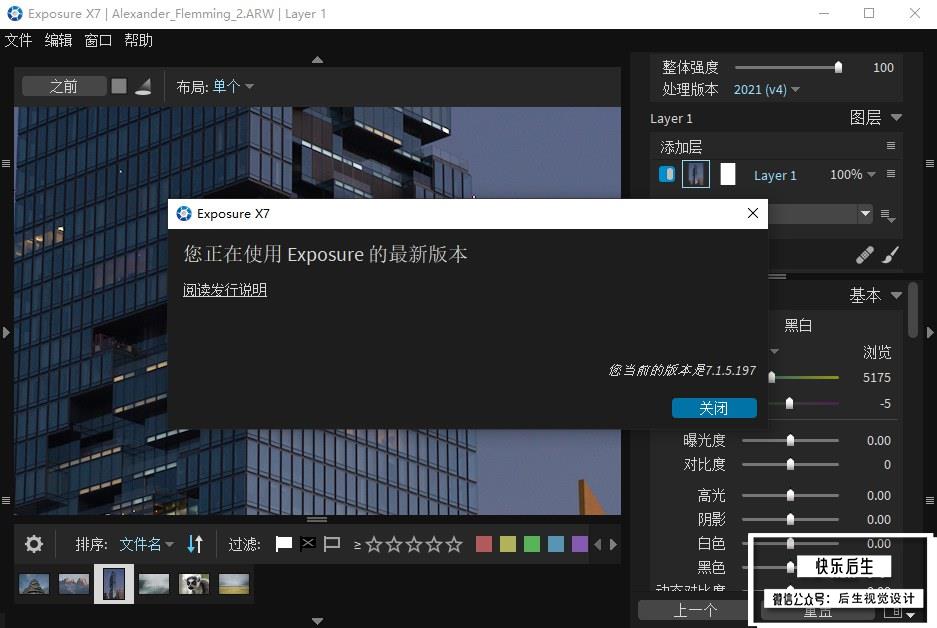This screenshot has width=937, height=628.
Task: Collapse the top panel with the up arrow
Action: pyautogui.click(x=317, y=60)
